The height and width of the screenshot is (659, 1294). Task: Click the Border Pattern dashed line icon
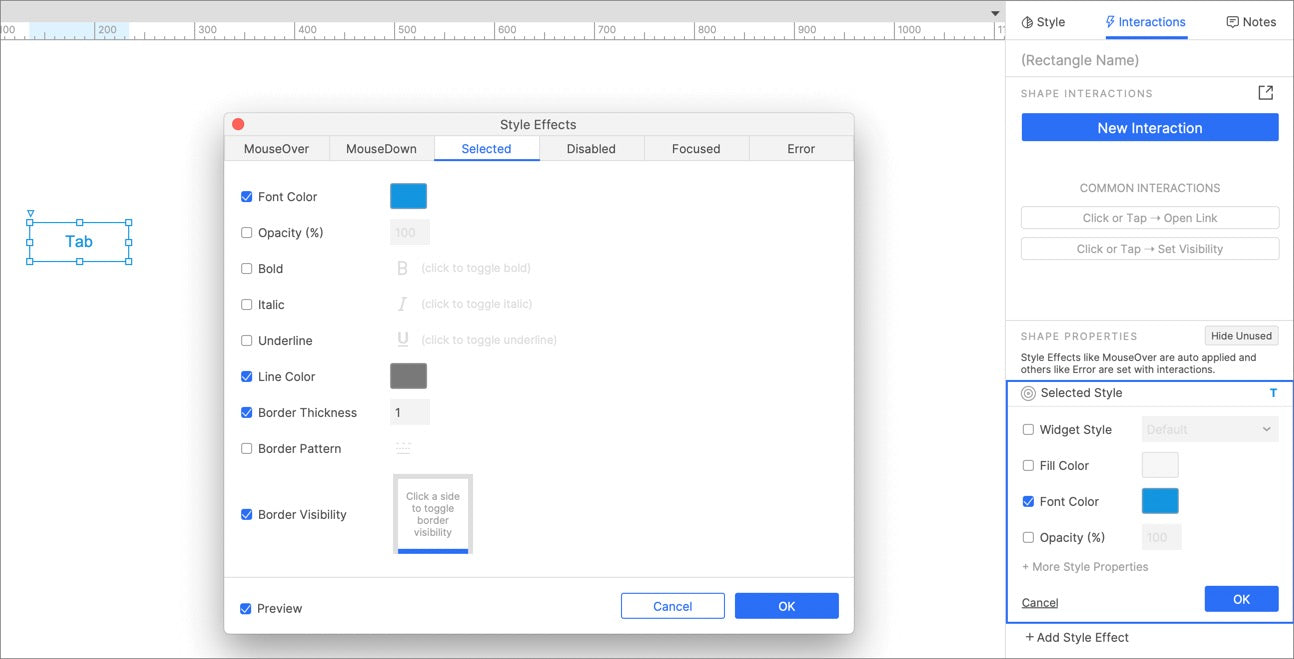[403, 448]
